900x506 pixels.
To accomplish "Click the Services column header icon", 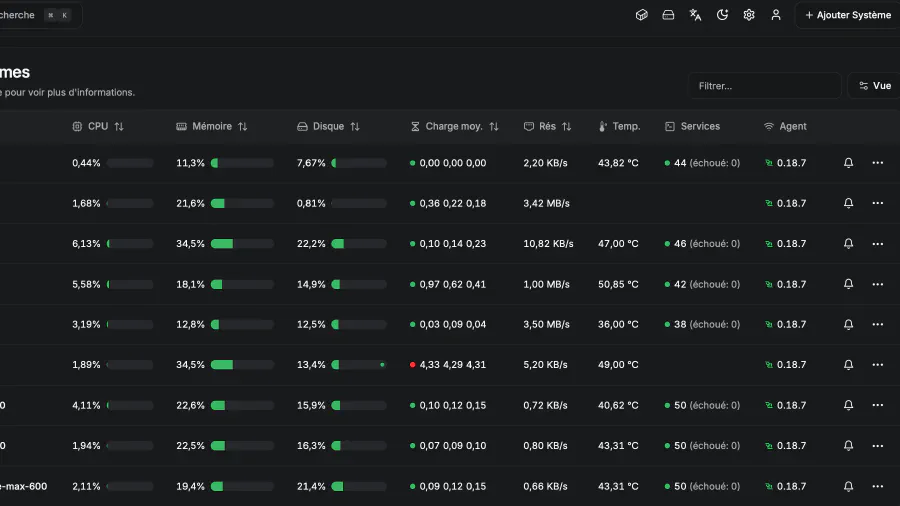I will (x=670, y=127).
